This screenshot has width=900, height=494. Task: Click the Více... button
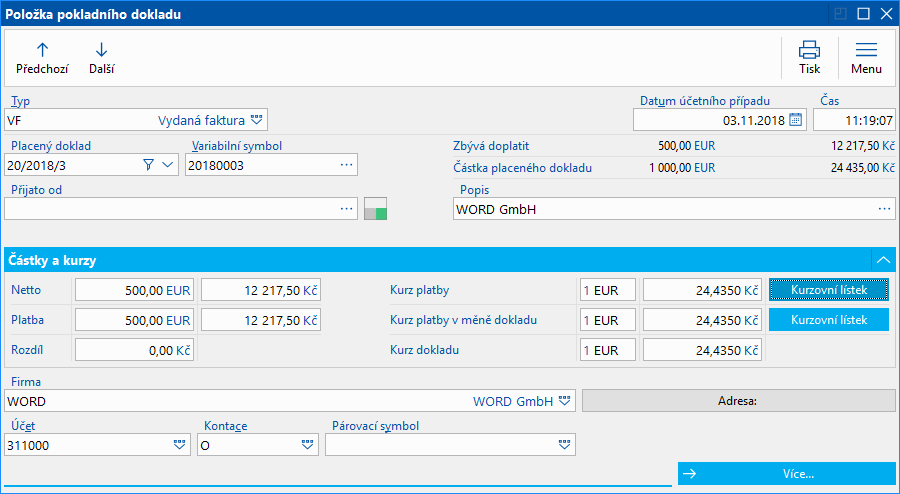click(786, 474)
